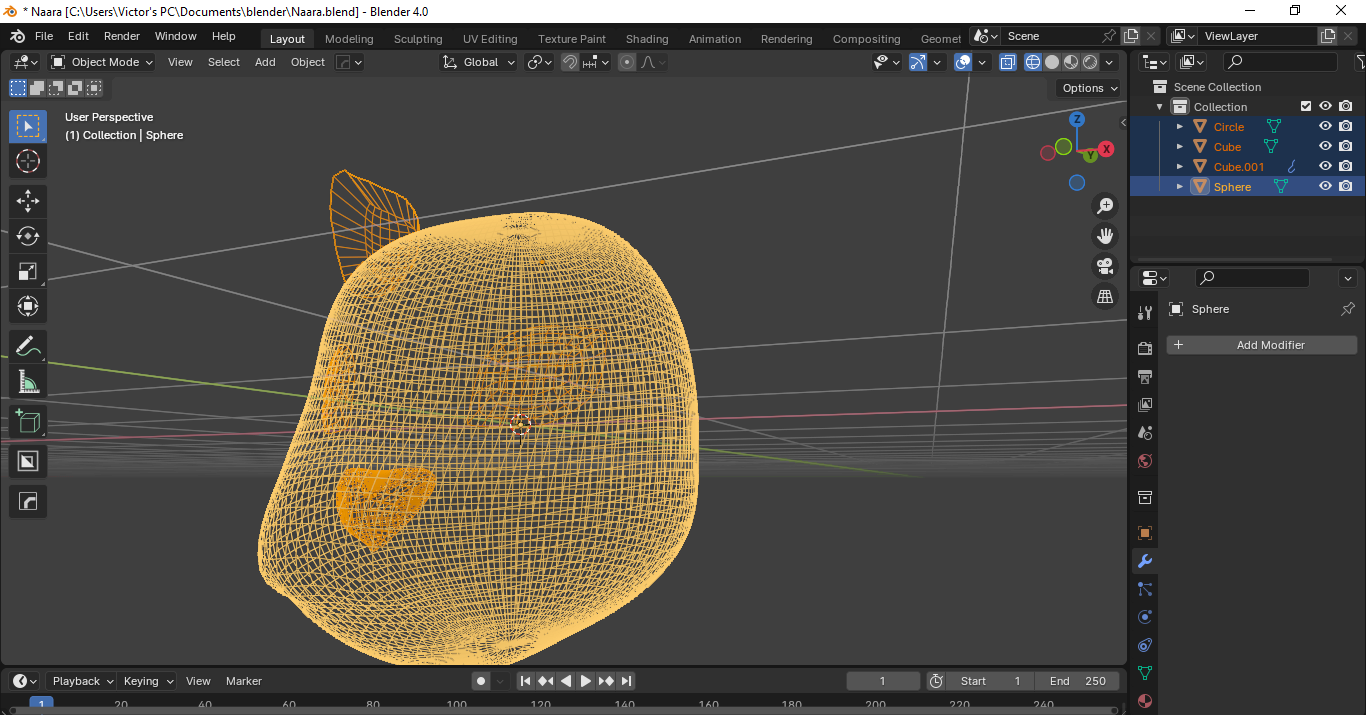
Task: Open the File menu
Action: (44, 36)
